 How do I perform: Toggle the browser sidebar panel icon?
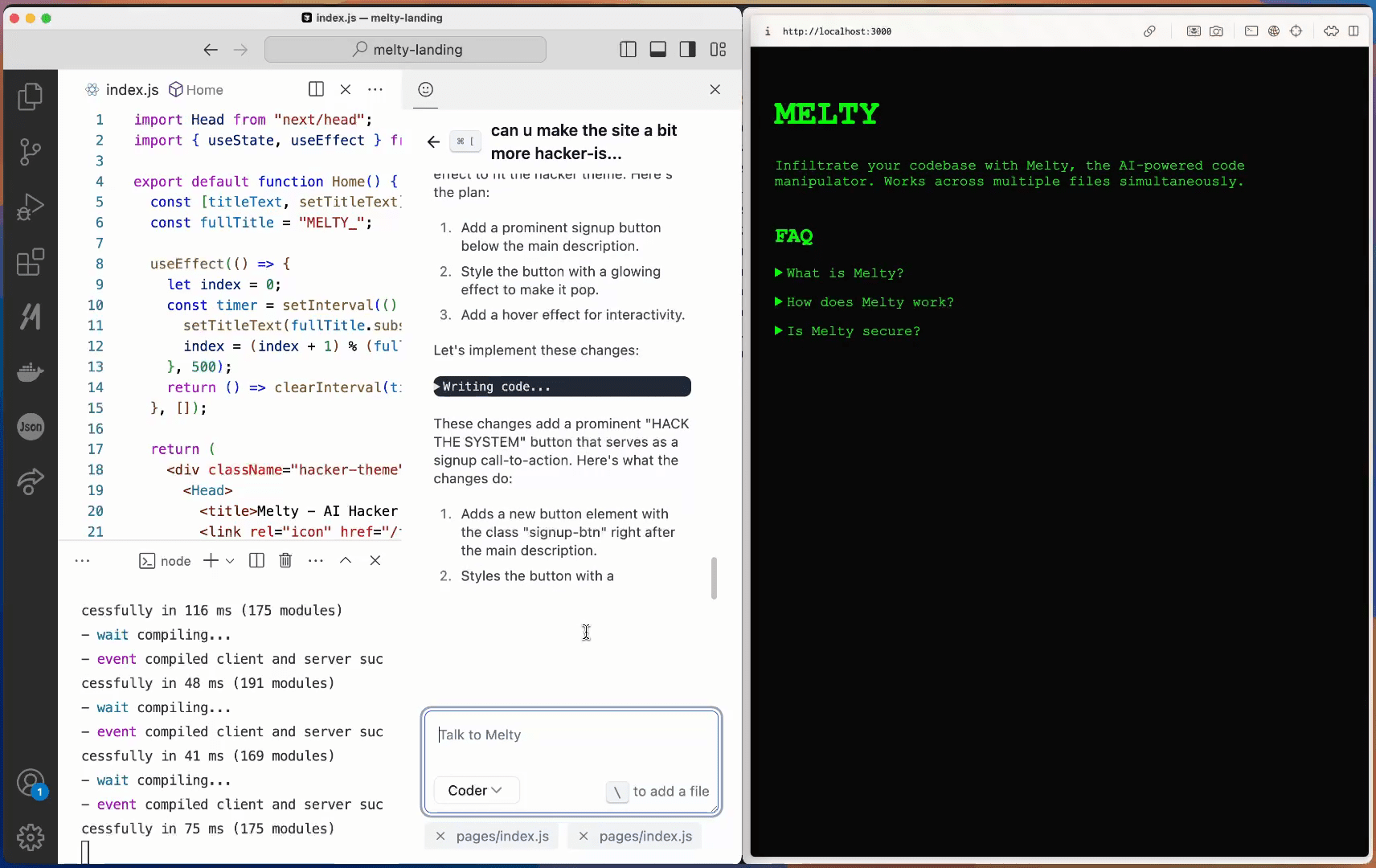[x=1353, y=31]
